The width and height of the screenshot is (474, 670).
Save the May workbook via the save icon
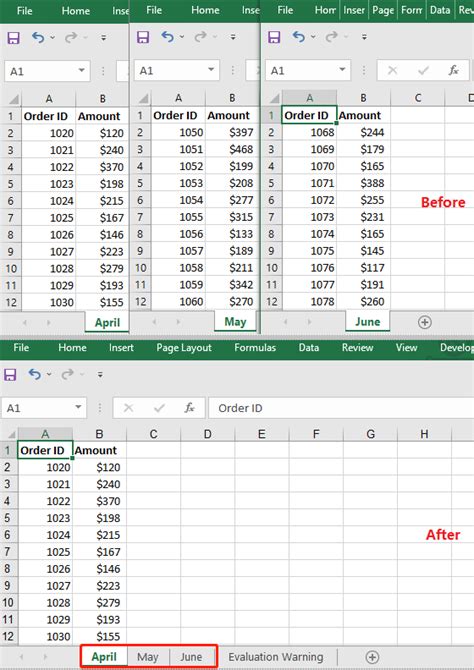tap(143, 37)
